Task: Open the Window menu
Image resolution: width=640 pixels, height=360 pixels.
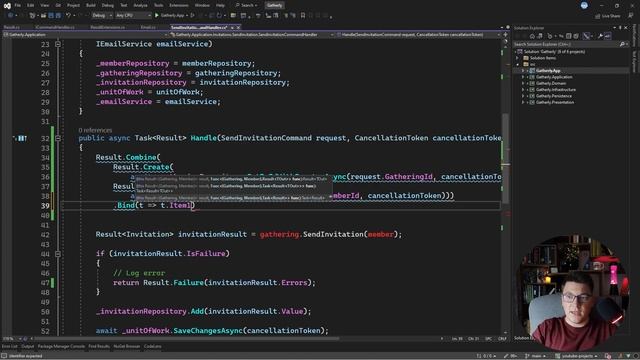Action: pyautogui.click(x=202, y=5)
